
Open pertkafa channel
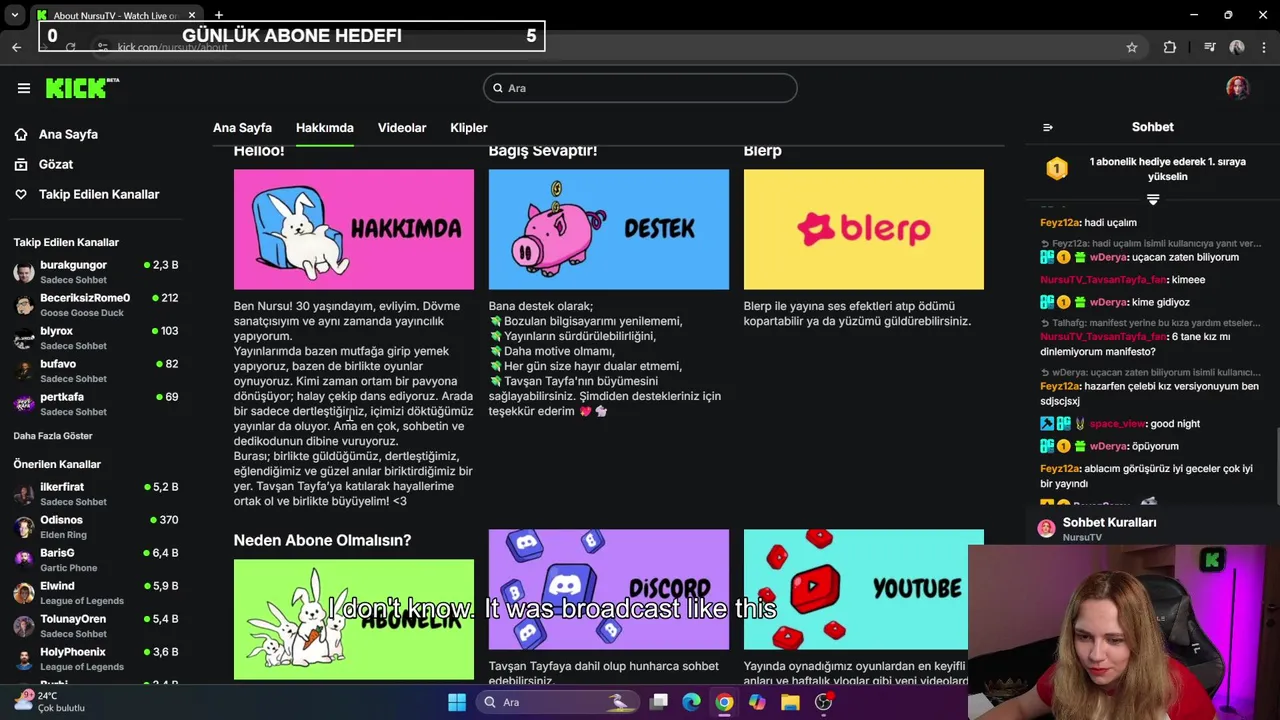pyautogui.click(x=96, y=404)
